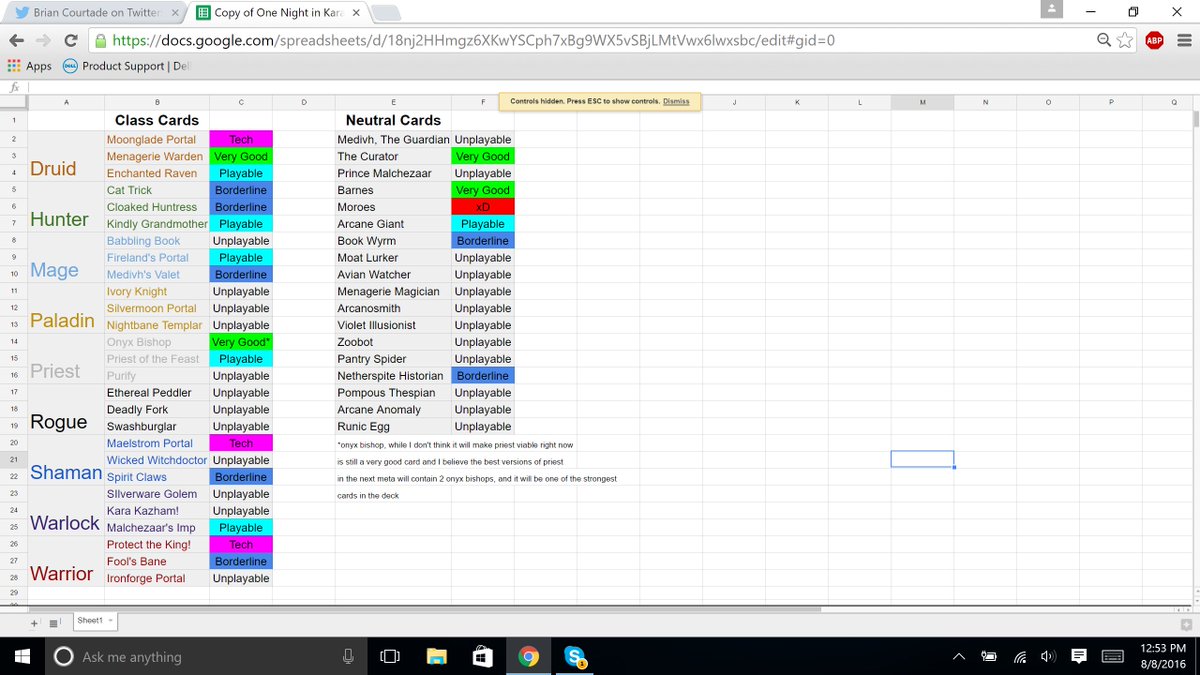Click the Neutral Cards header cell

tap(393, 120)
